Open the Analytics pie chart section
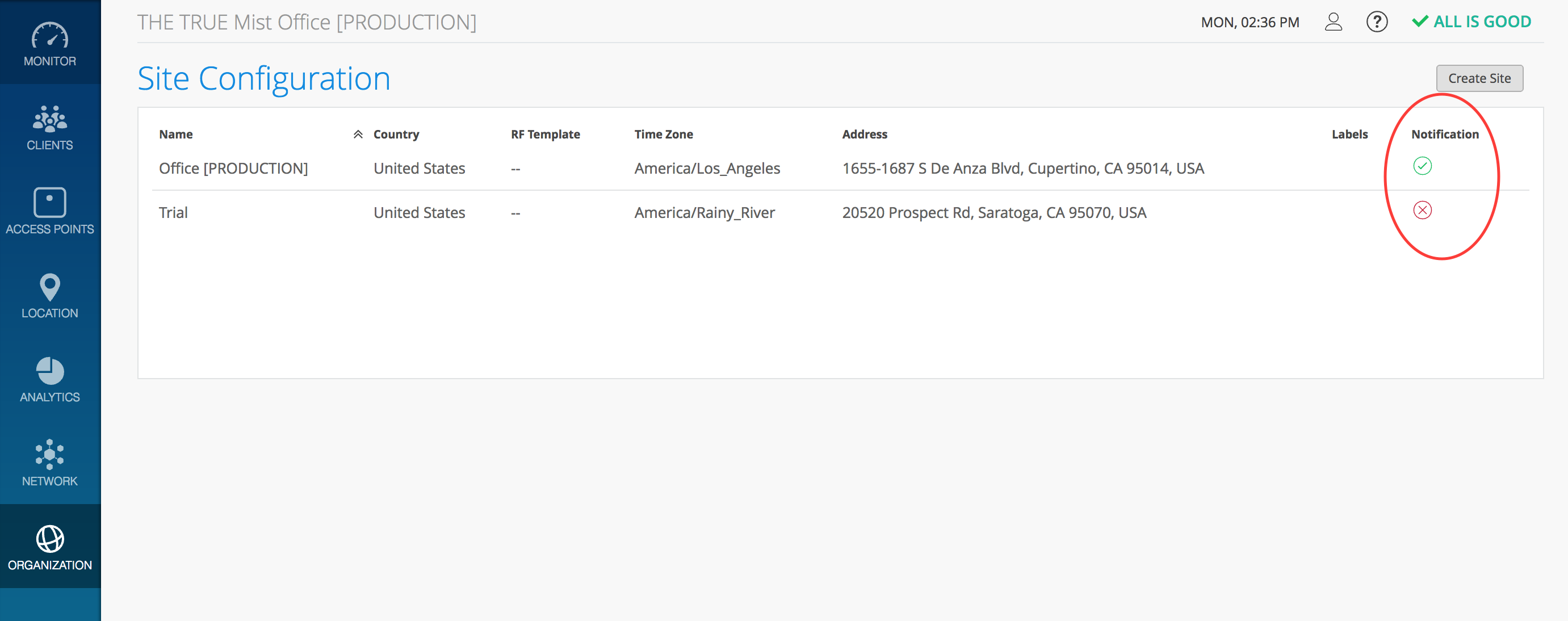1568x621 pixels. [49, 371]
